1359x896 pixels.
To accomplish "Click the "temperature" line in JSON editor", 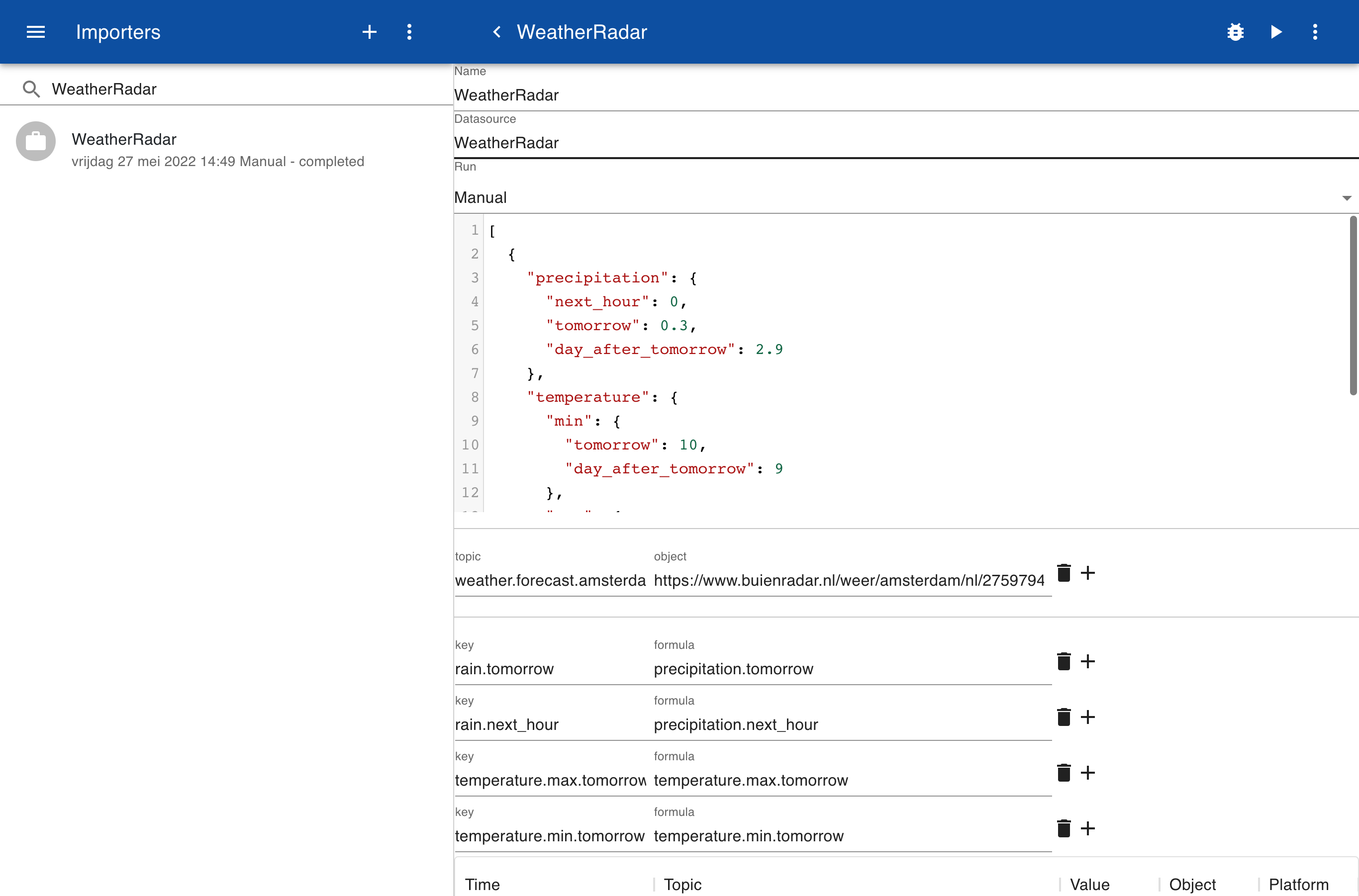I will click(602, 397).
